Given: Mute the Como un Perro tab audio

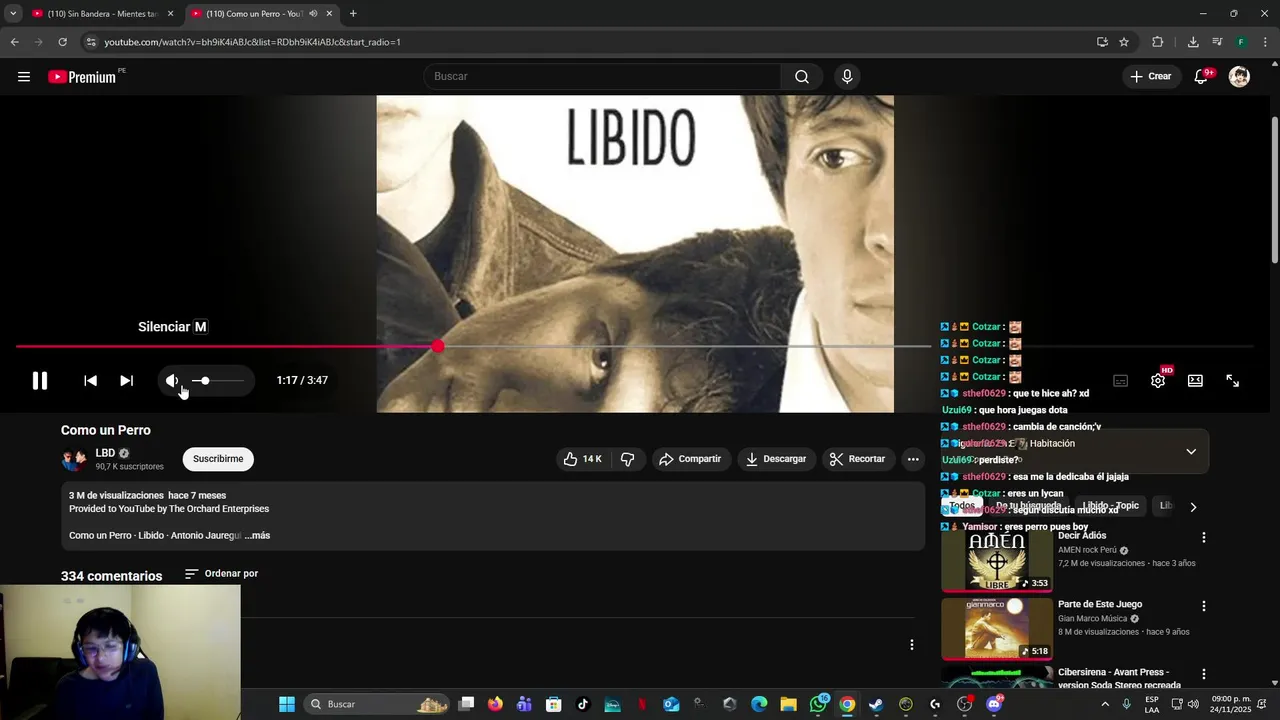Looking at the screenshot, I should click(313, 14).
